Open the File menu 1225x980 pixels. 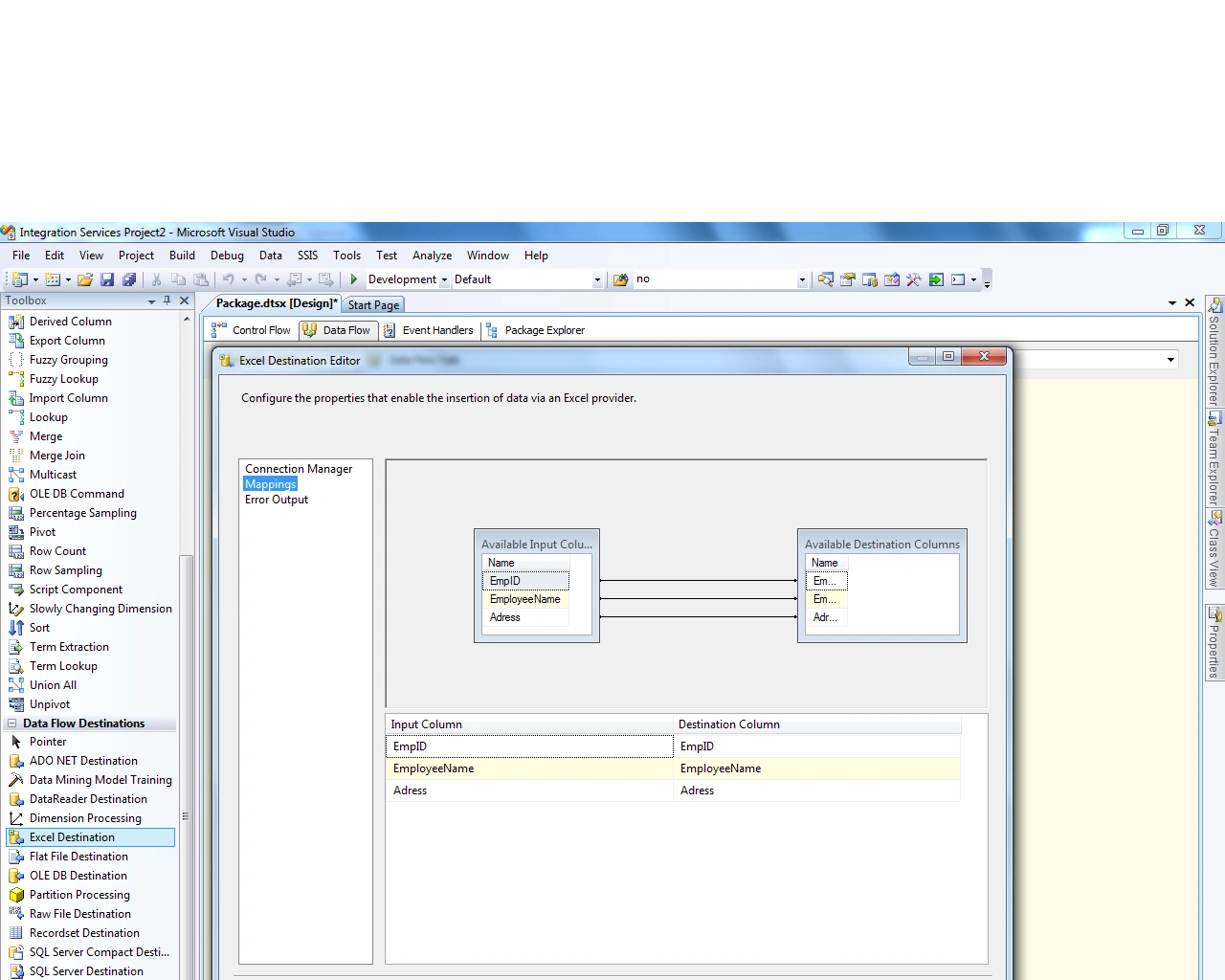(21, 256)
